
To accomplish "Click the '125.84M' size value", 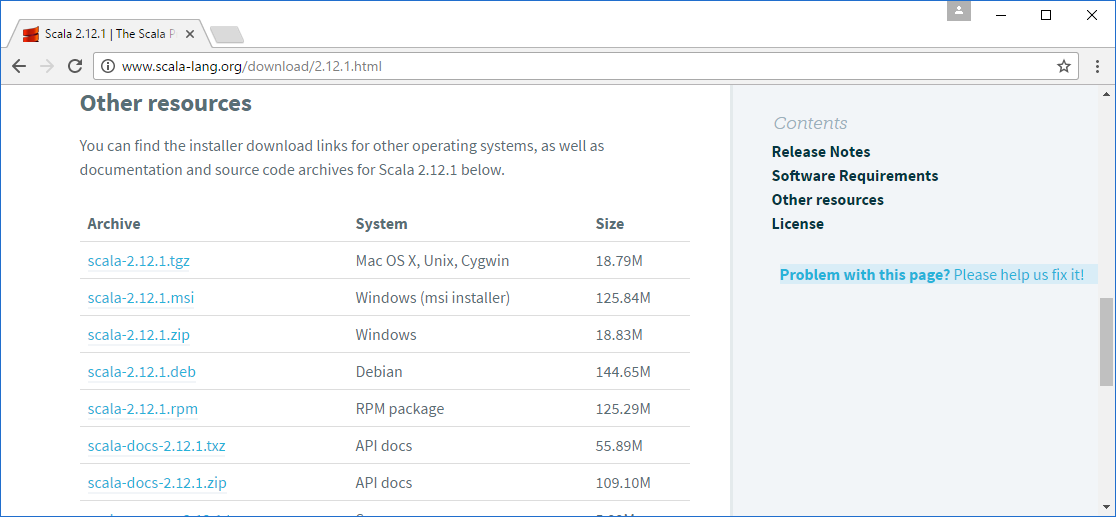I will (x=623, y=298).
